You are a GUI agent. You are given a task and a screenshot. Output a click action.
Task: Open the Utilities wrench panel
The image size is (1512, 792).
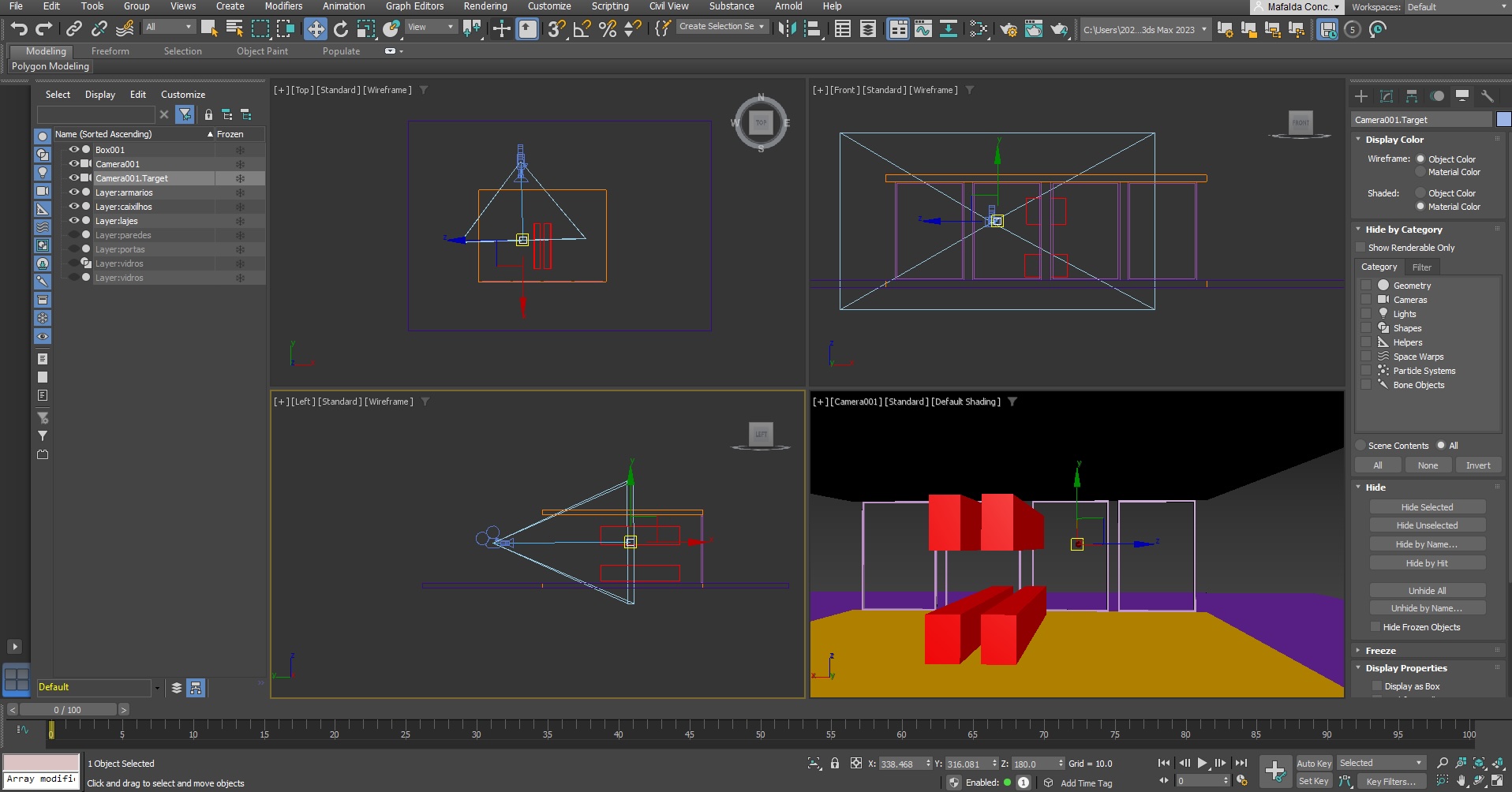click(1488, 96)
